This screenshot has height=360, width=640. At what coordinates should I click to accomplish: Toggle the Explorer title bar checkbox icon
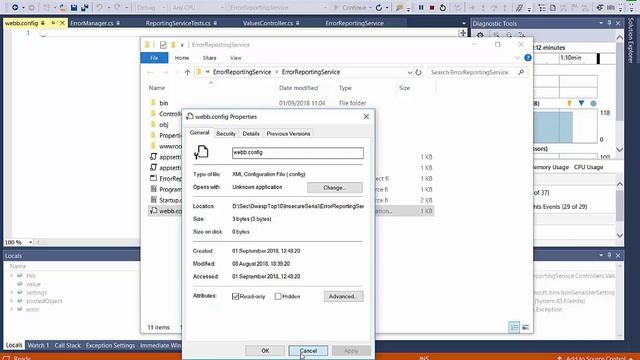point(163,45)
